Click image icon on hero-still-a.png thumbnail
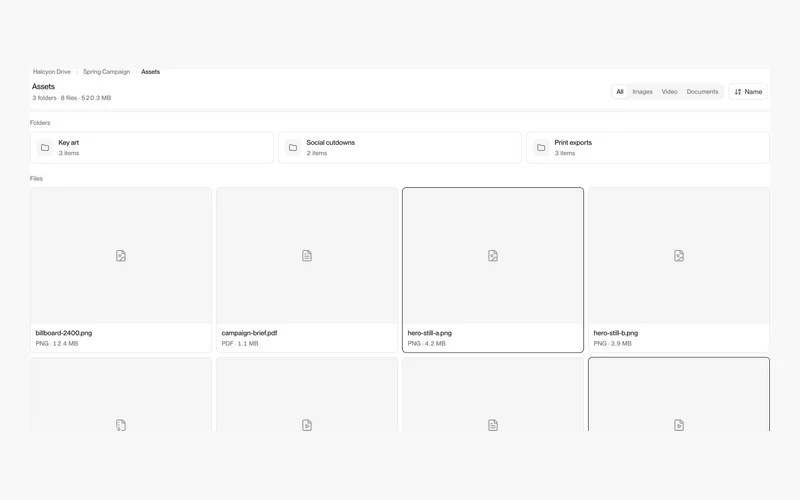 (493, 256)
